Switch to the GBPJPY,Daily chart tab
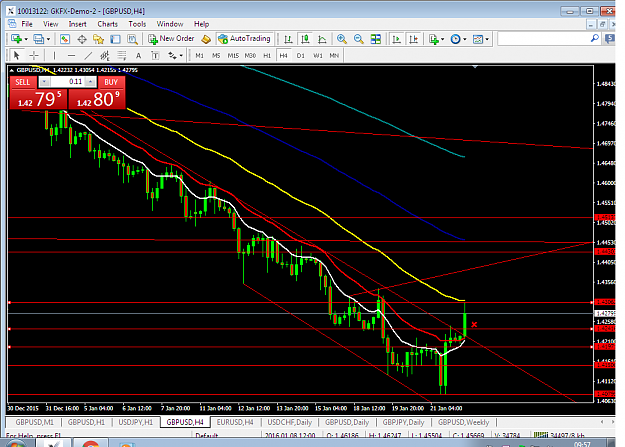This screenshot has width=625, height=447. 403,422
